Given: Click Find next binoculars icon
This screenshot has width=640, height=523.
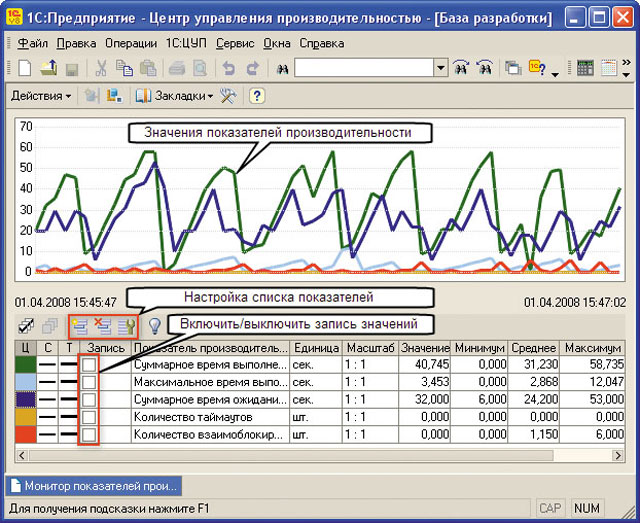Looking at the screenshot, I should pos(461,68).
